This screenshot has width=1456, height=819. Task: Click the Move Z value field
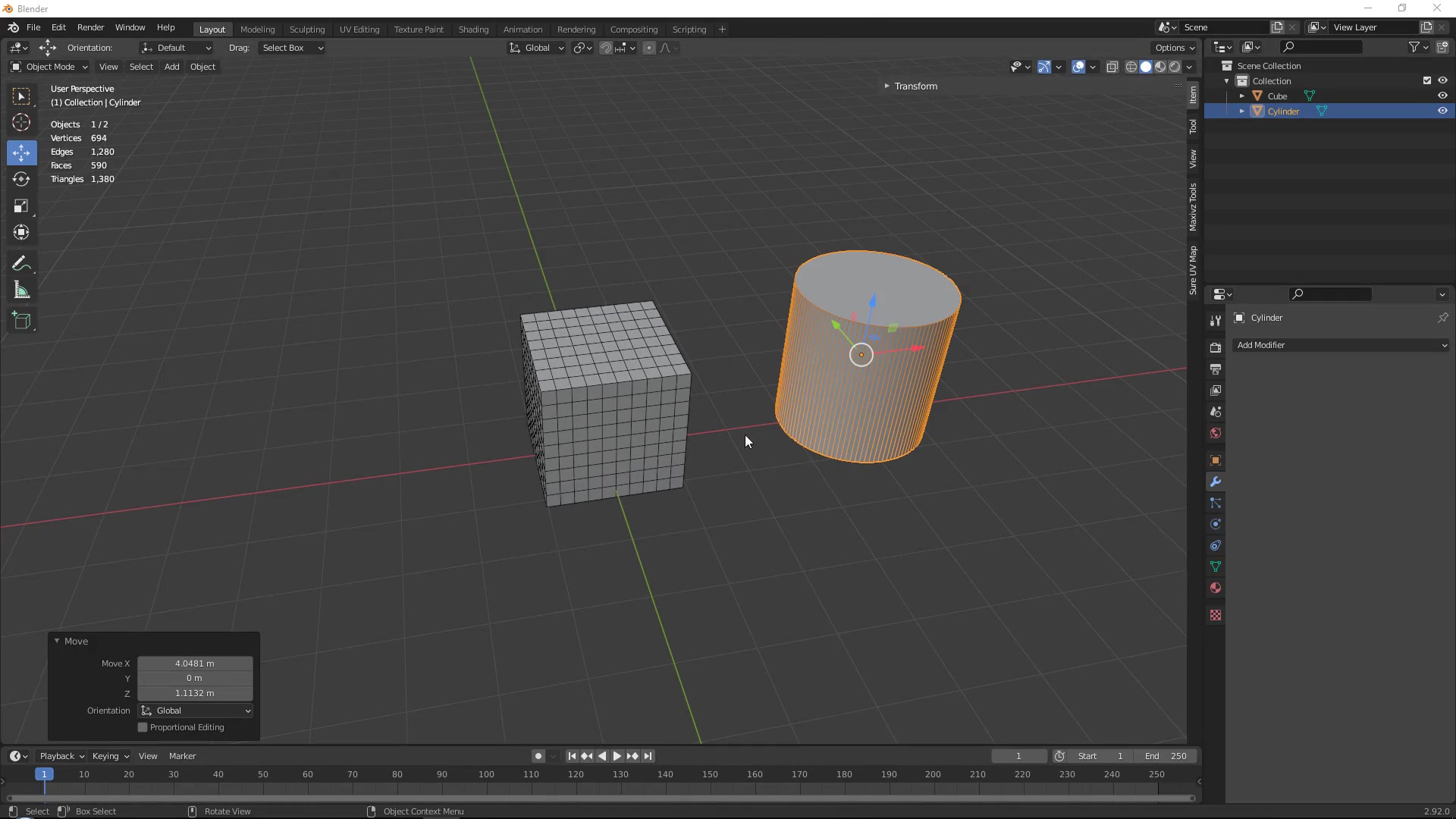195,694
